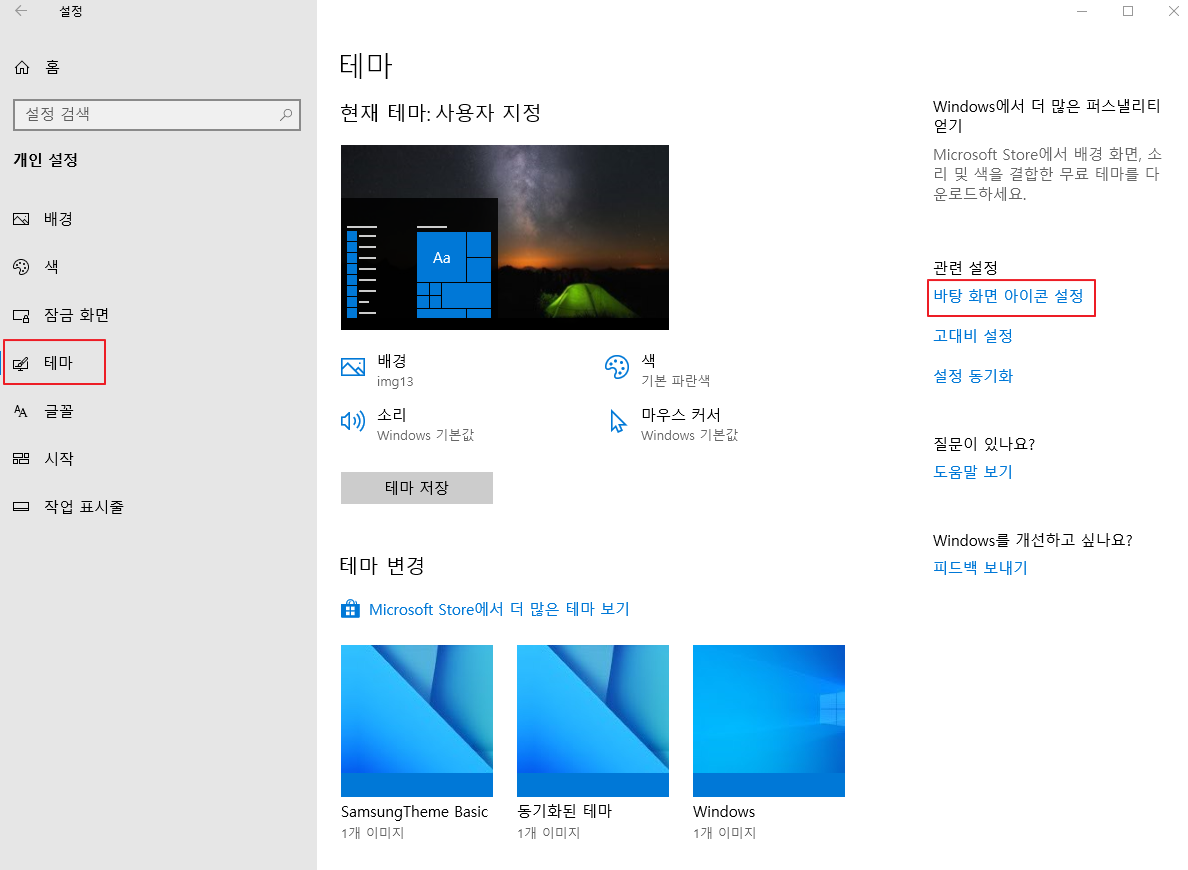Viewport: 1188px width, 870px height.
Task: Go to Settings 홈 (Home)
Action: 50,67
